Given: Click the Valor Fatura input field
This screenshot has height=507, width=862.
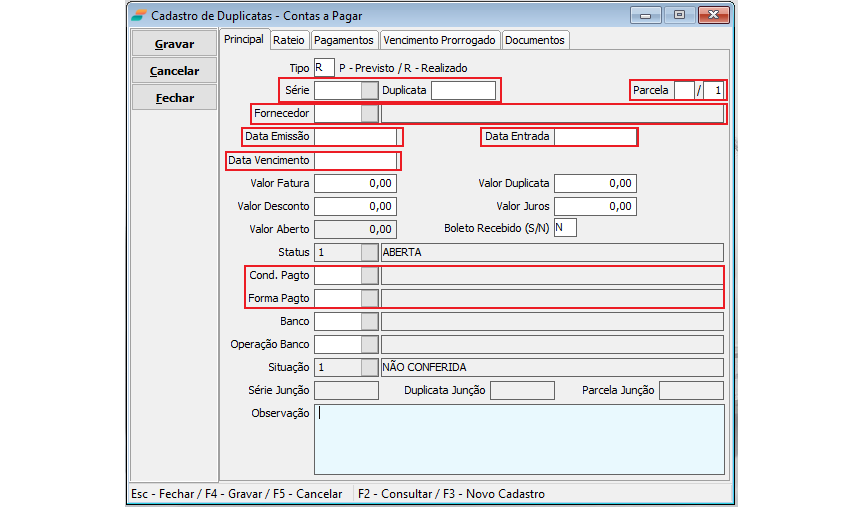Looking at the screenshot, I should coord(355,183).
